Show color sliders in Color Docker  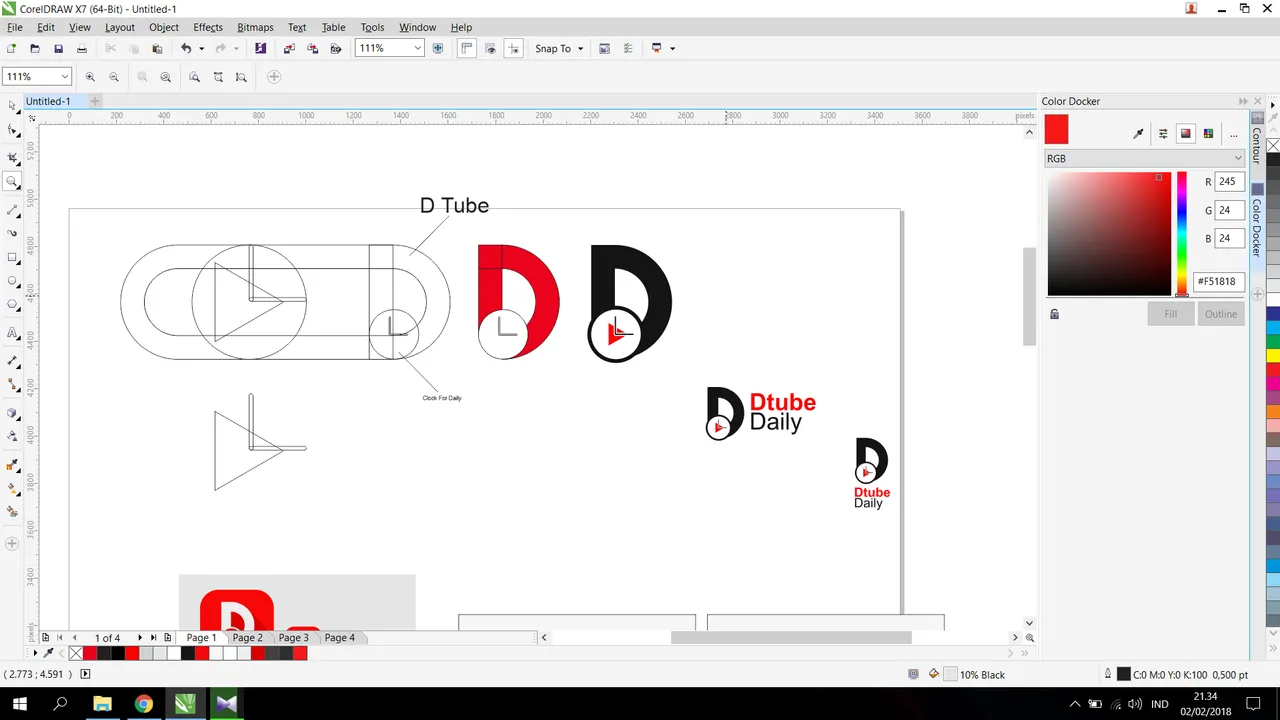click(x=1163, y=134)
